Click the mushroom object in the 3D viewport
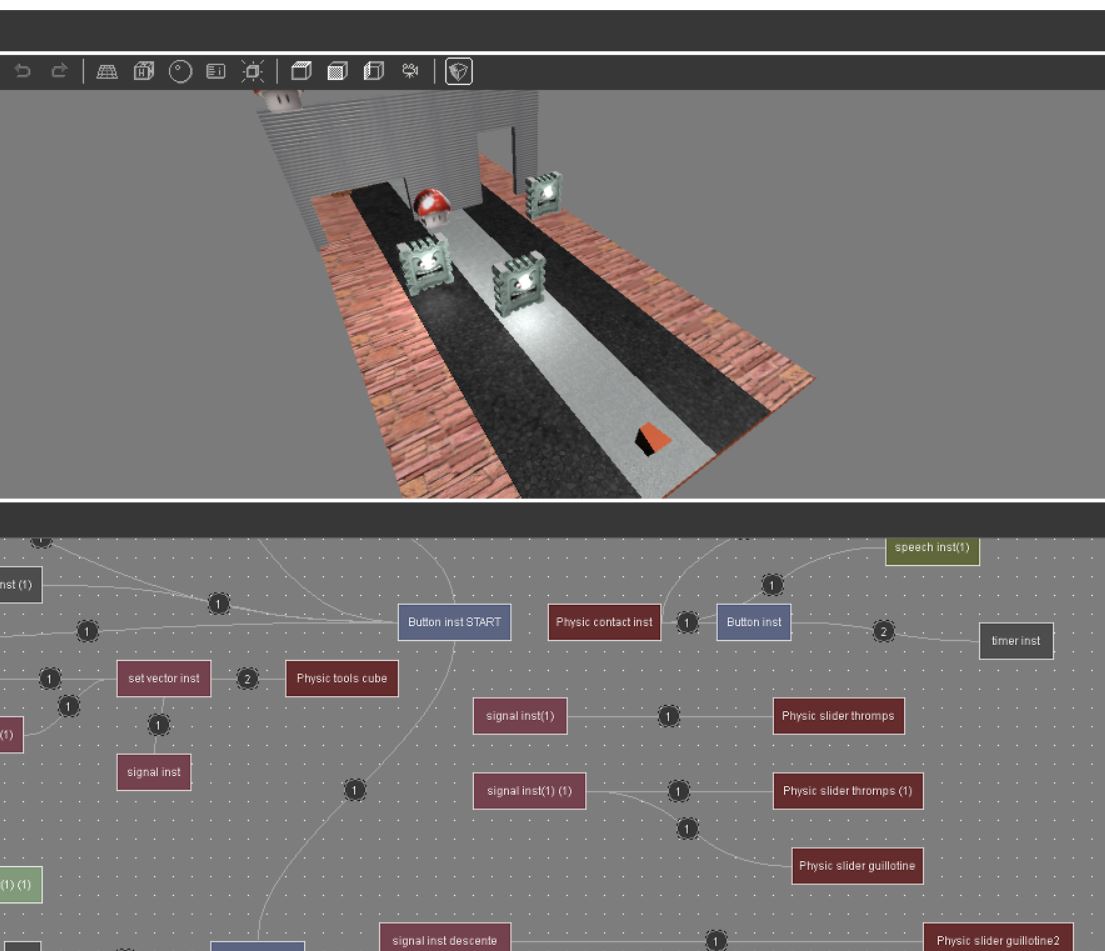 [430, 207]
